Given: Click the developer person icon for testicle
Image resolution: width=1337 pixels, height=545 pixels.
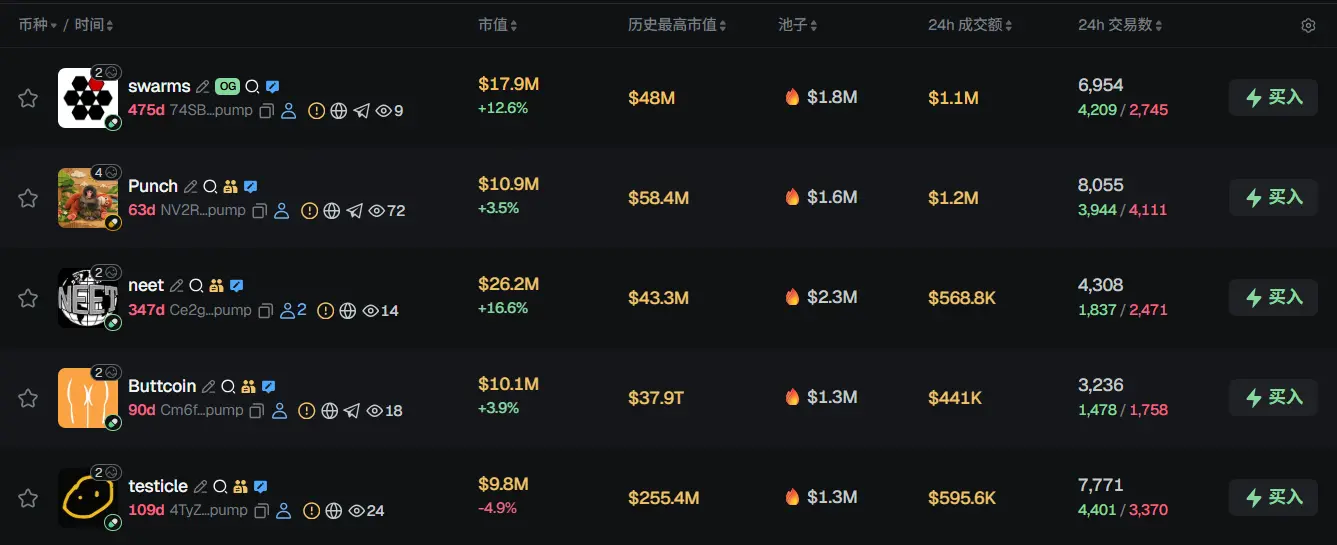Looking at the screenshot, I should point(284,511).
